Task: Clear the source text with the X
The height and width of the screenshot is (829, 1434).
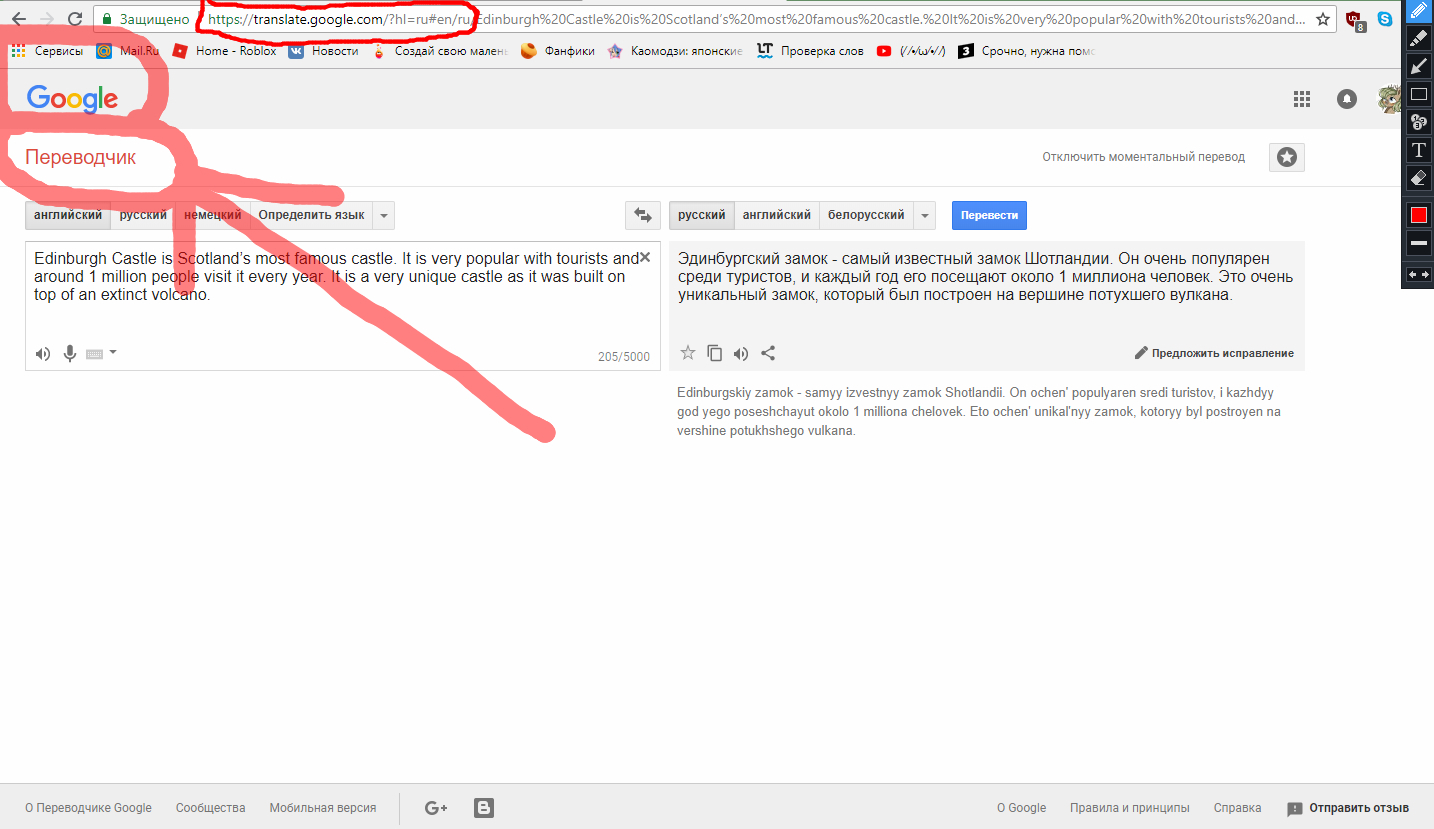Action: tap(645, 257)
